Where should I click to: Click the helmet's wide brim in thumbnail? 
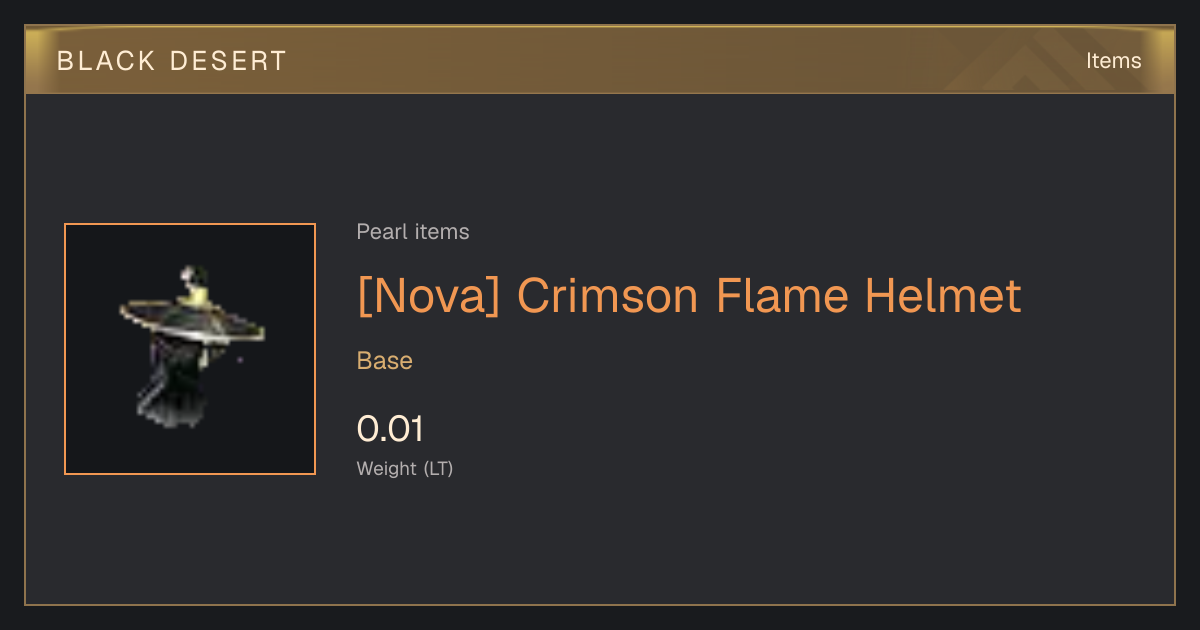pos(192,320)
